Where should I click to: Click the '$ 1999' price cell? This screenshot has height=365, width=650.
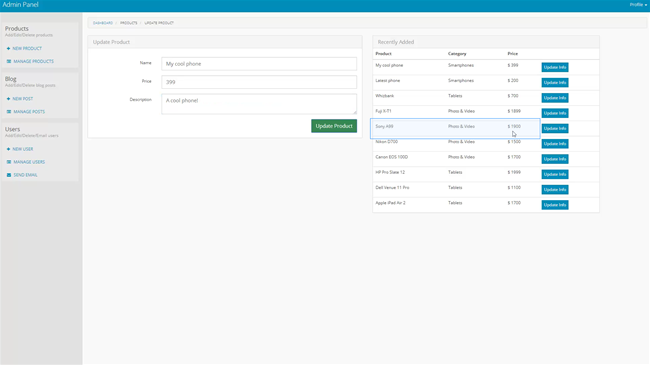pyautogui.click(x=514, y=172)
